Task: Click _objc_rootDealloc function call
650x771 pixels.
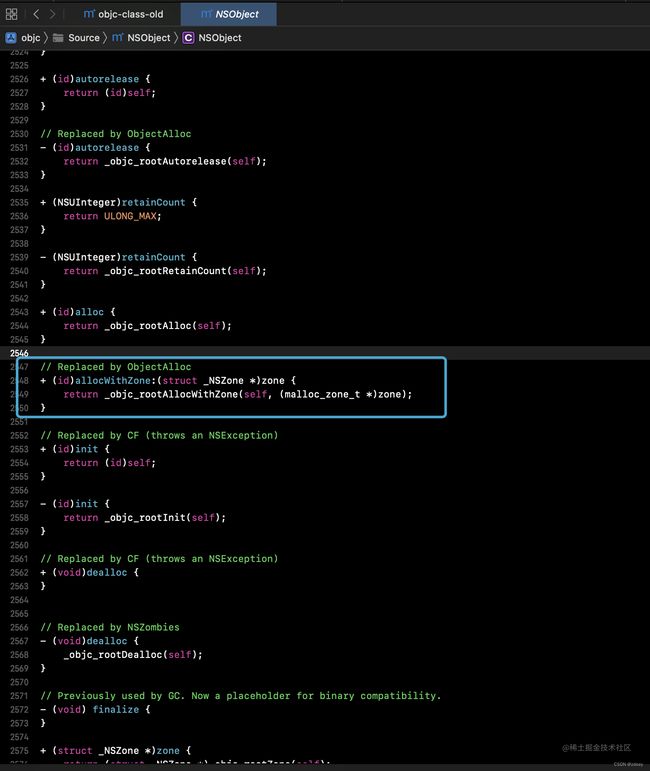Action: (113, 655)
